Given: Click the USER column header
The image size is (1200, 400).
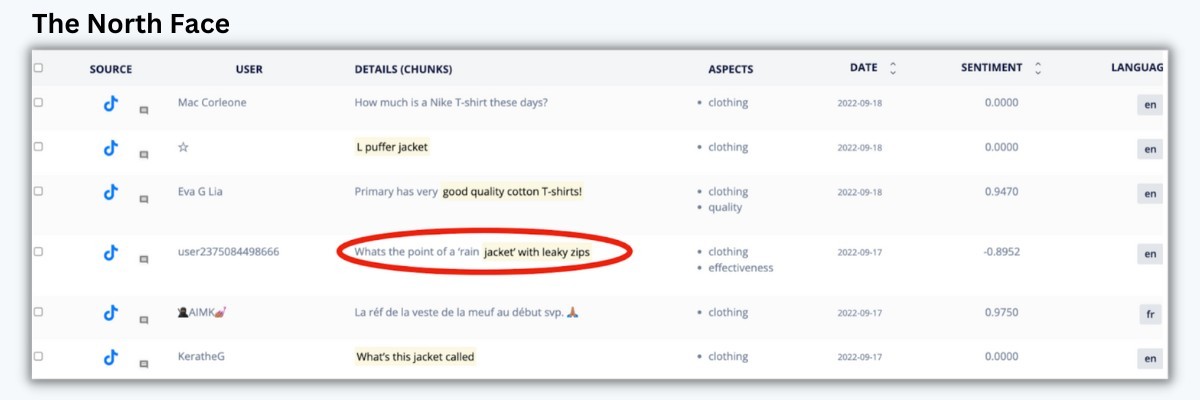Looking at the screenshot, I should [x=249, y=69].
